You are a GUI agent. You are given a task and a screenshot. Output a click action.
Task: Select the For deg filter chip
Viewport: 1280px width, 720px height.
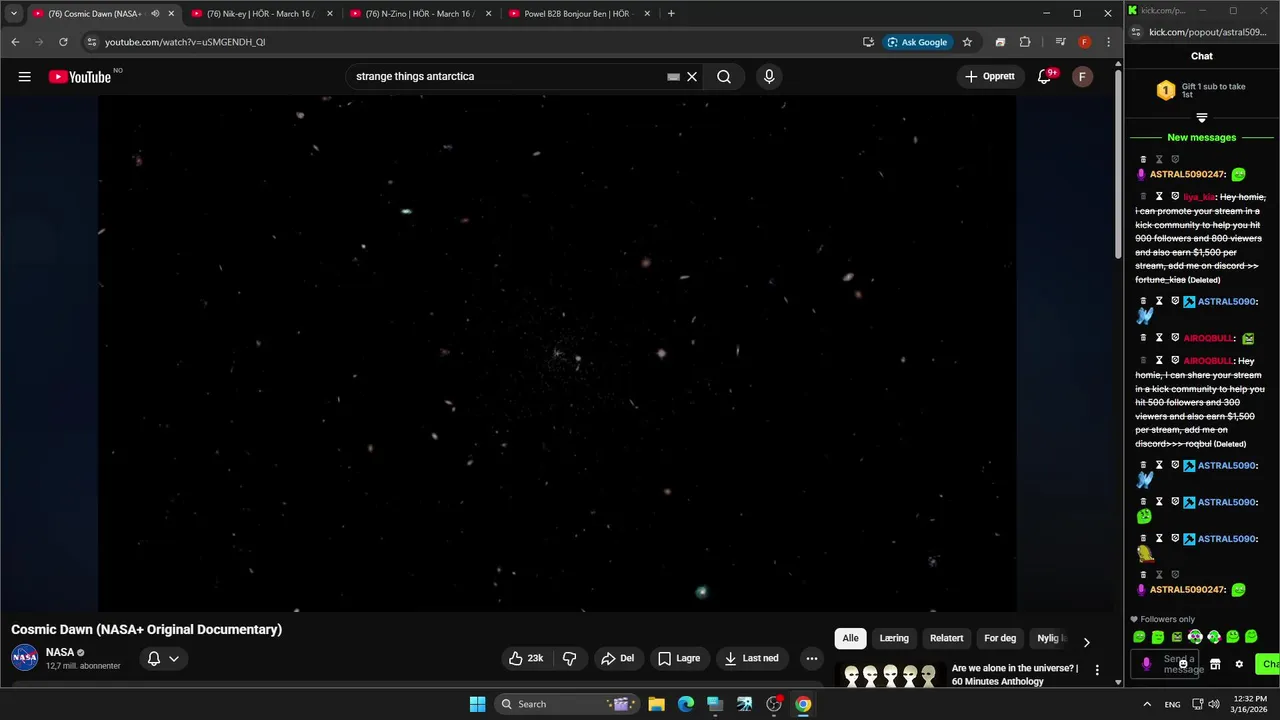click(1000, 638)
